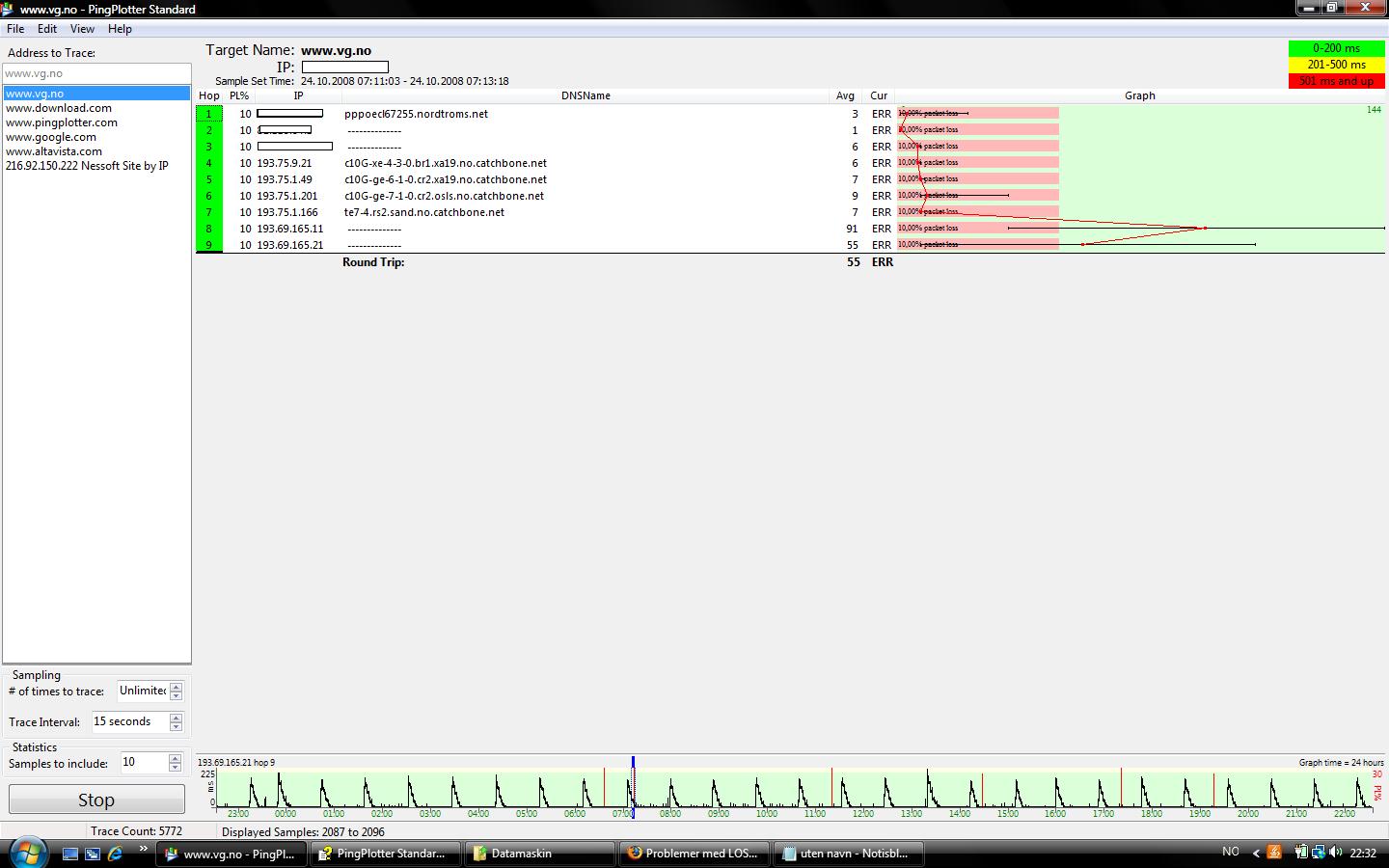Select IP 193.69.165.11 in hop 8

click(290, 229)
